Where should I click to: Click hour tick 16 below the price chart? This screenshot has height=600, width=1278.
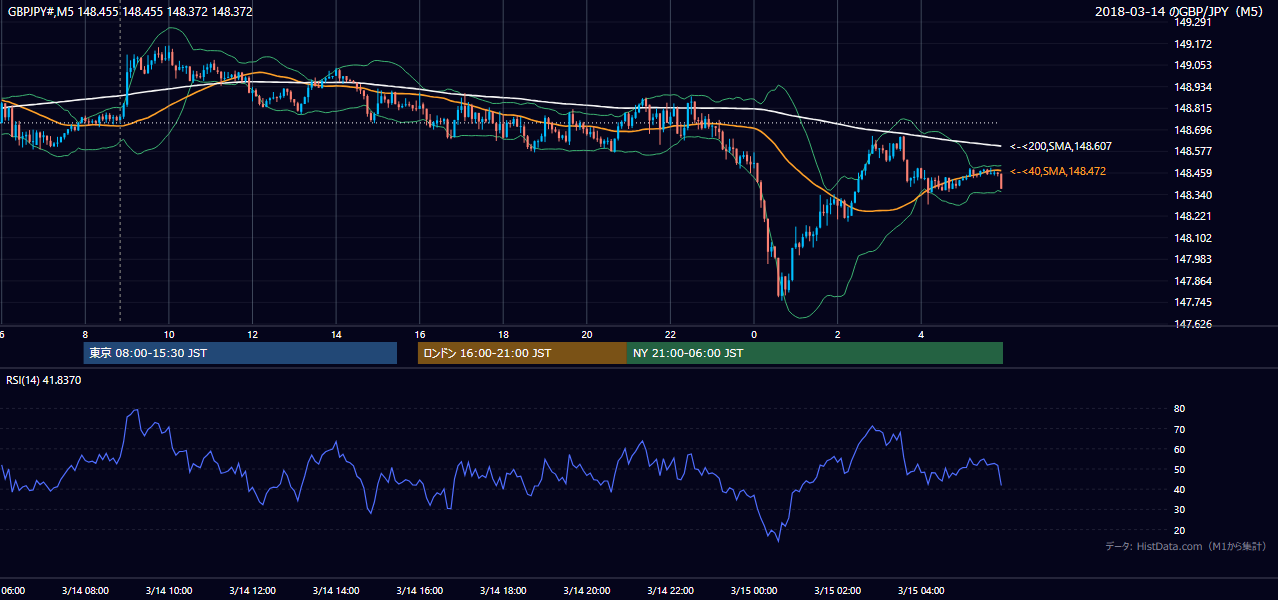click(x=420, y=335)
